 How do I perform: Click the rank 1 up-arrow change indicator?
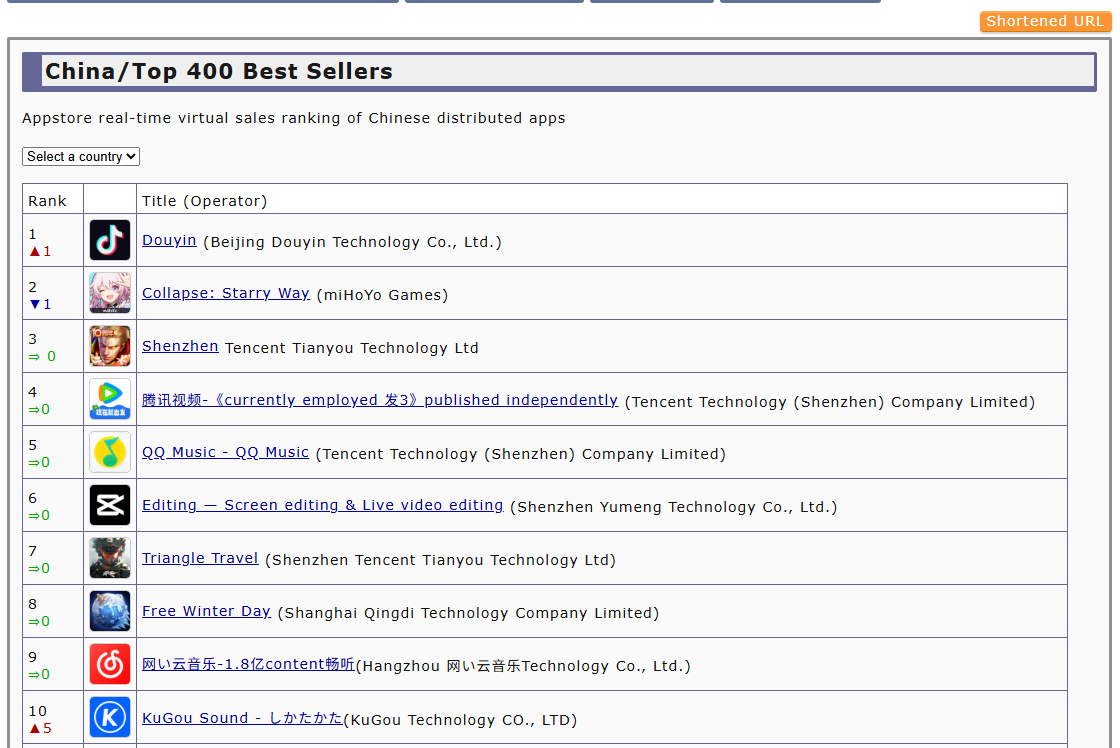click(x=40, y=251)
